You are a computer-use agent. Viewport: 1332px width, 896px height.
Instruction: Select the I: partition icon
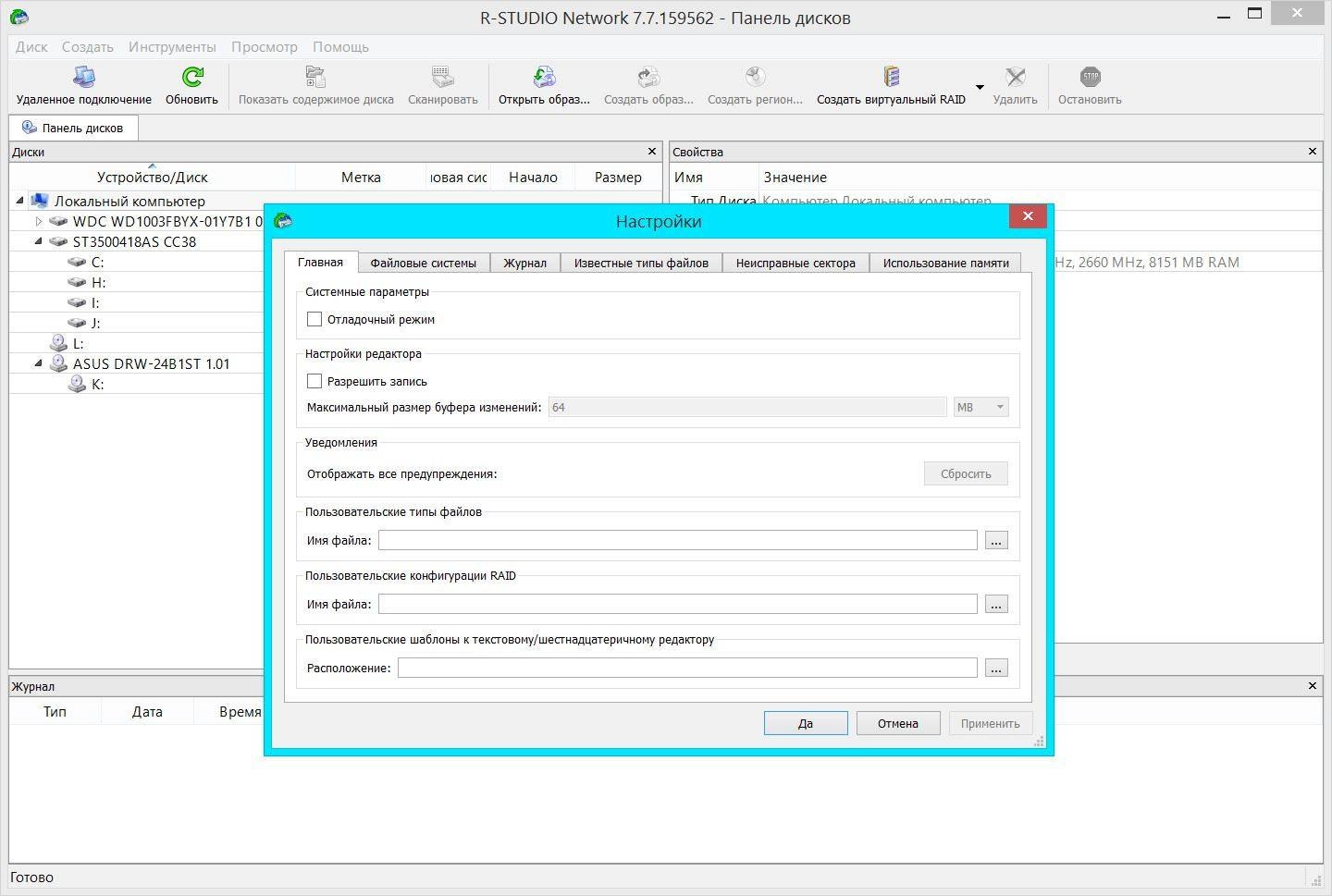(77, 302)
